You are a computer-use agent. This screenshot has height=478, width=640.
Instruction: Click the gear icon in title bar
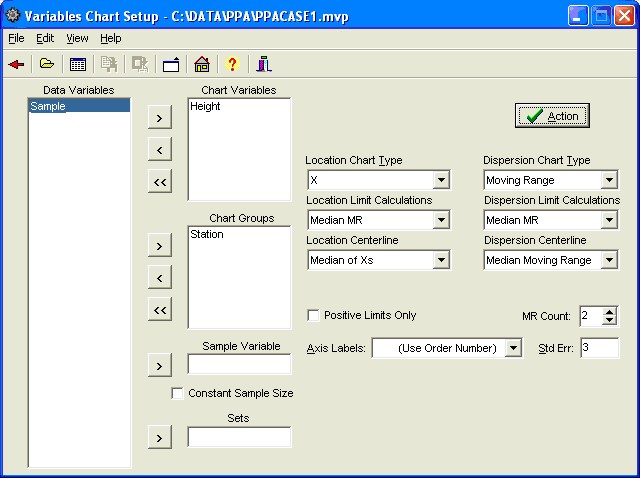(x=13, y=16)
